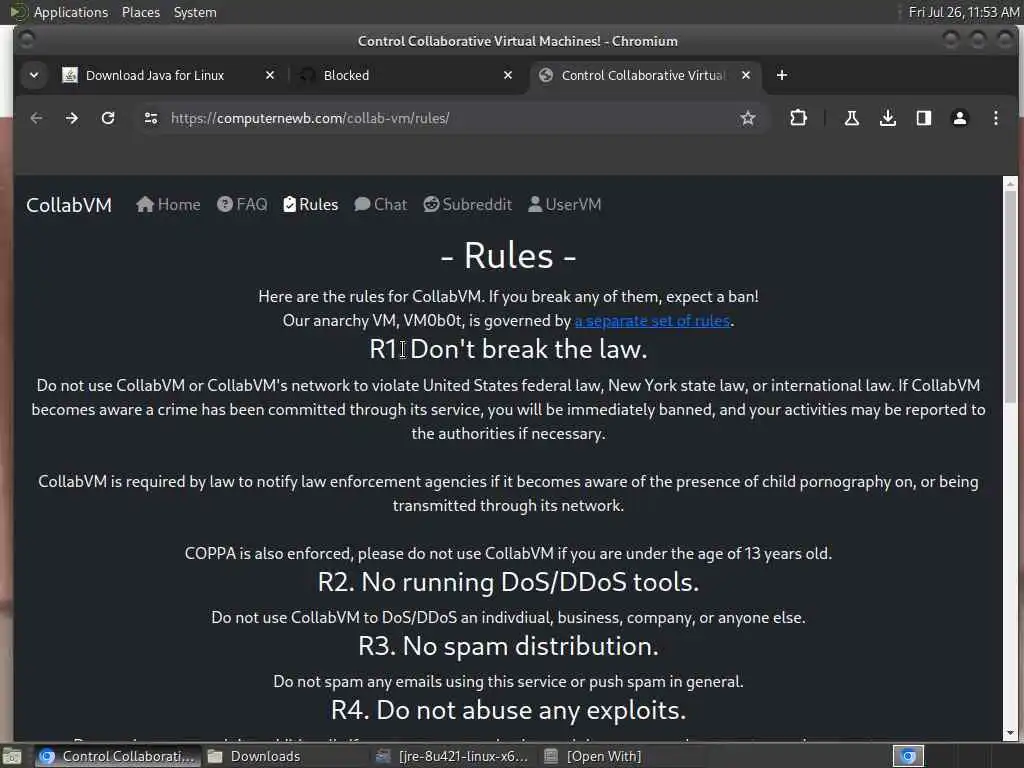Switch to jre-8u421-linux taskbar entry
This screenshot has height=768, width=1024.
(x=453, y=756)
